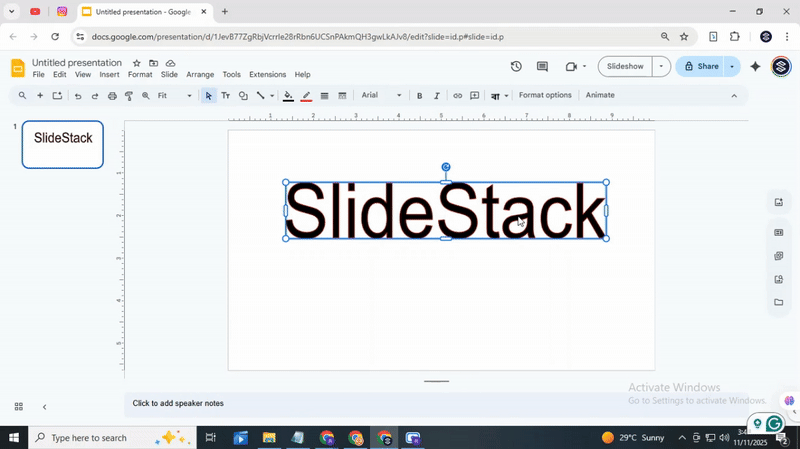The height and width of the screenshot is (449, 800).
Task: Click the Insert link icon
Action: (457, 96)
